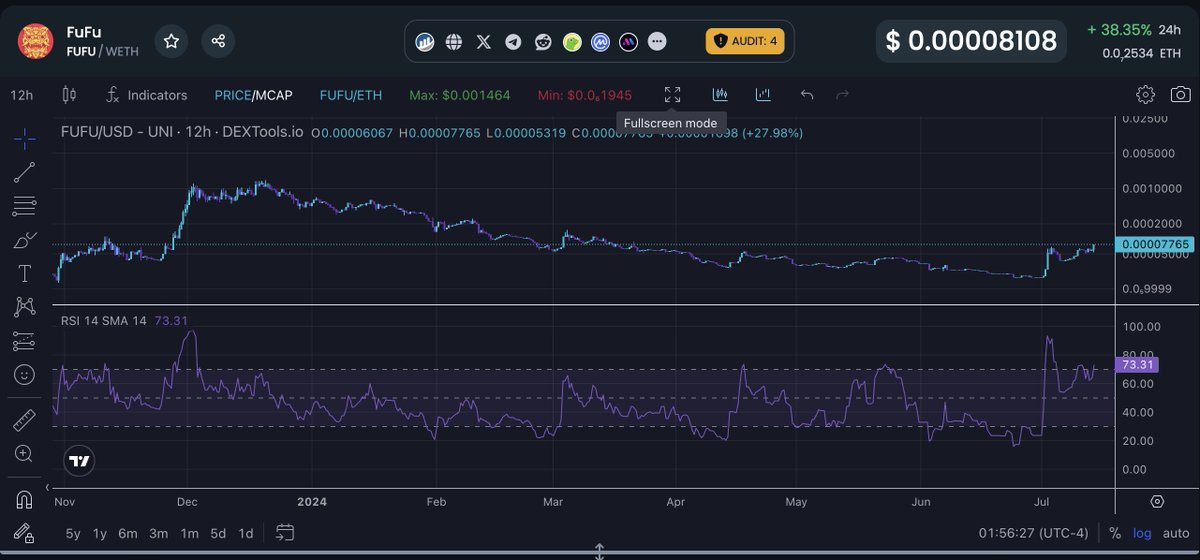Image resolution: width=1200 pixels, height=560 pixels.
Task: Set the date range to 3m
Action: [158, 533]
